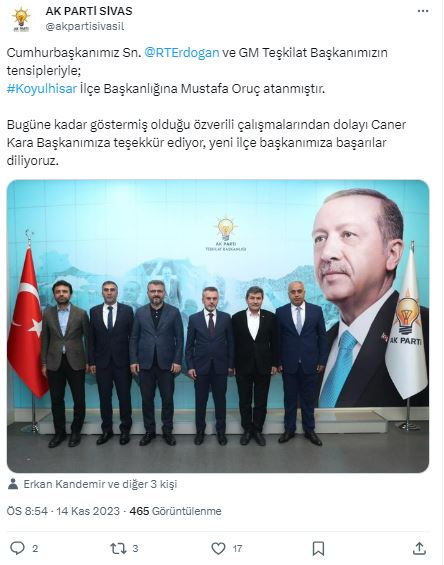
Task: Click the tagged people icon below the photo
Action: 13,484
